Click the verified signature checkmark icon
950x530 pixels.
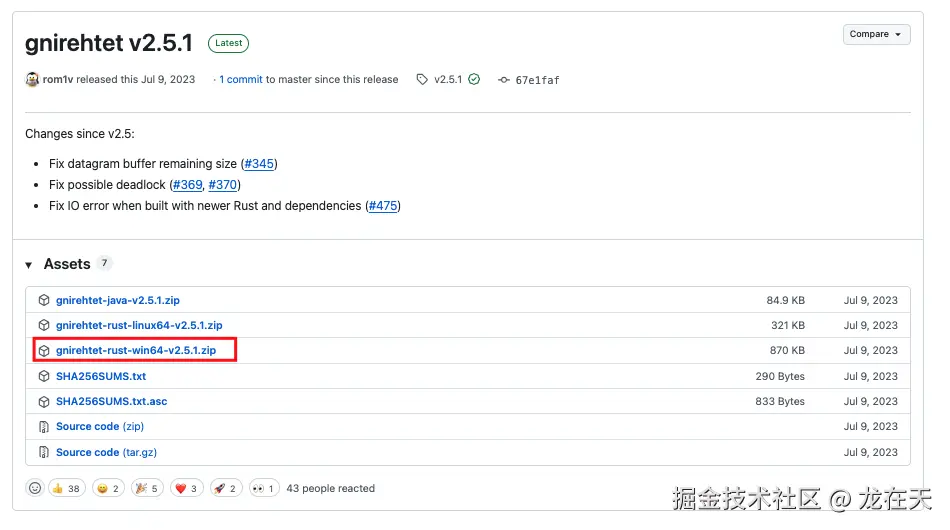click(x=474, y=79)
